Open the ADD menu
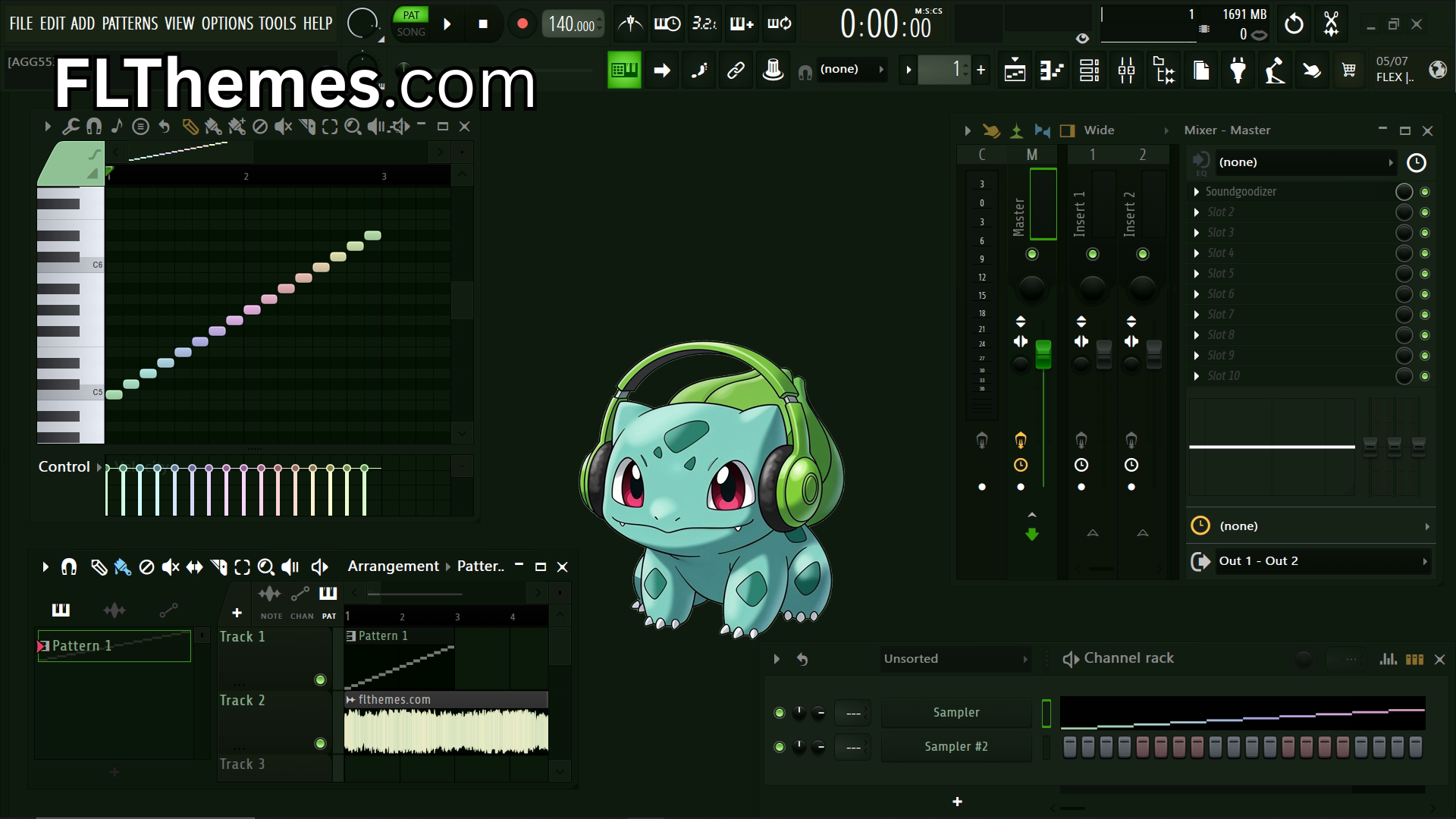 point(83,24)
